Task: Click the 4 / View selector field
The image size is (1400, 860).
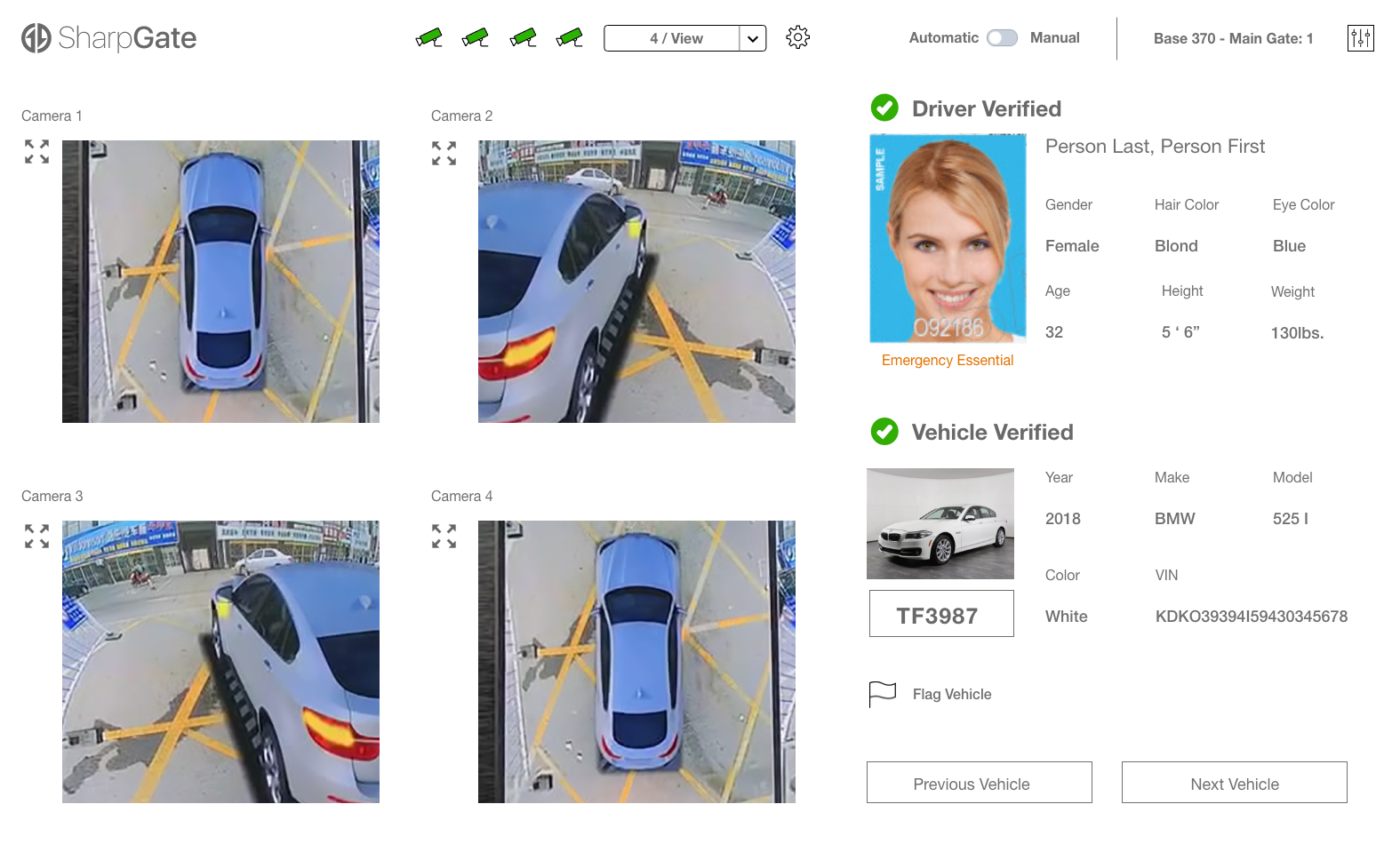Action: coord(672,38)
